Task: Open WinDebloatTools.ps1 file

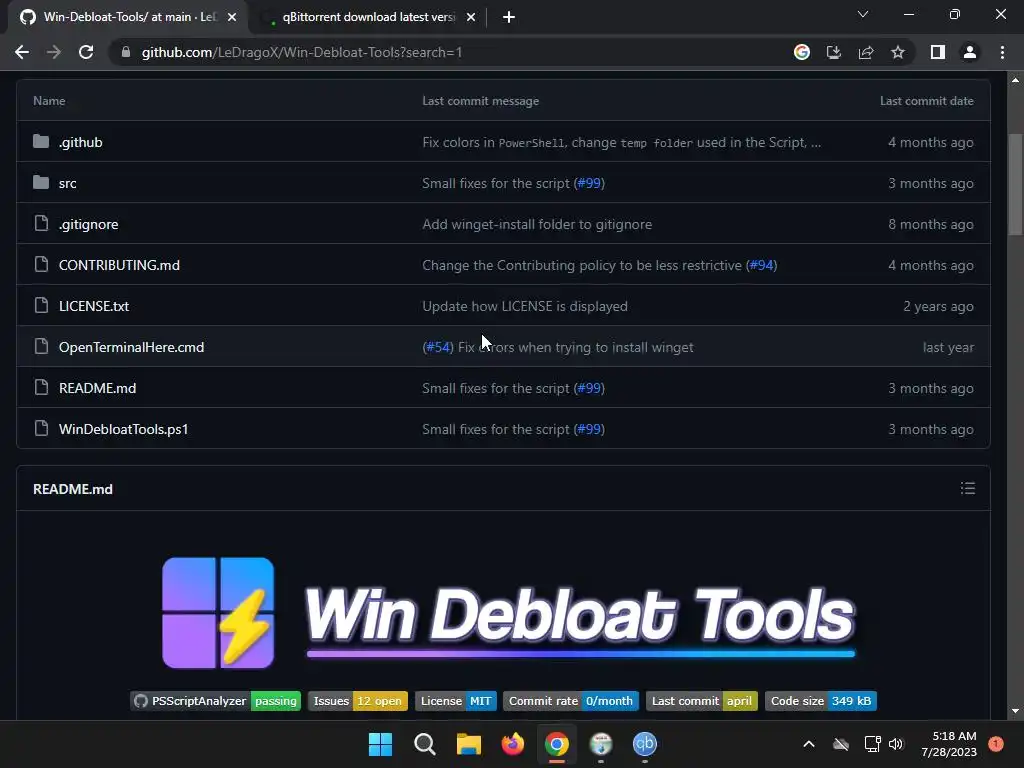Action: pyautogui.click(x=123, y=429)
